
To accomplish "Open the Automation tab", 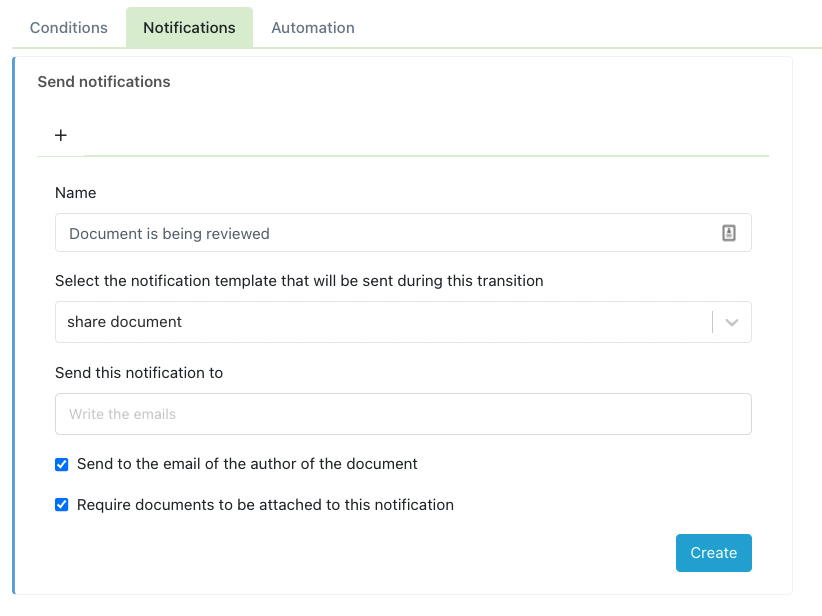I will 312,27.
